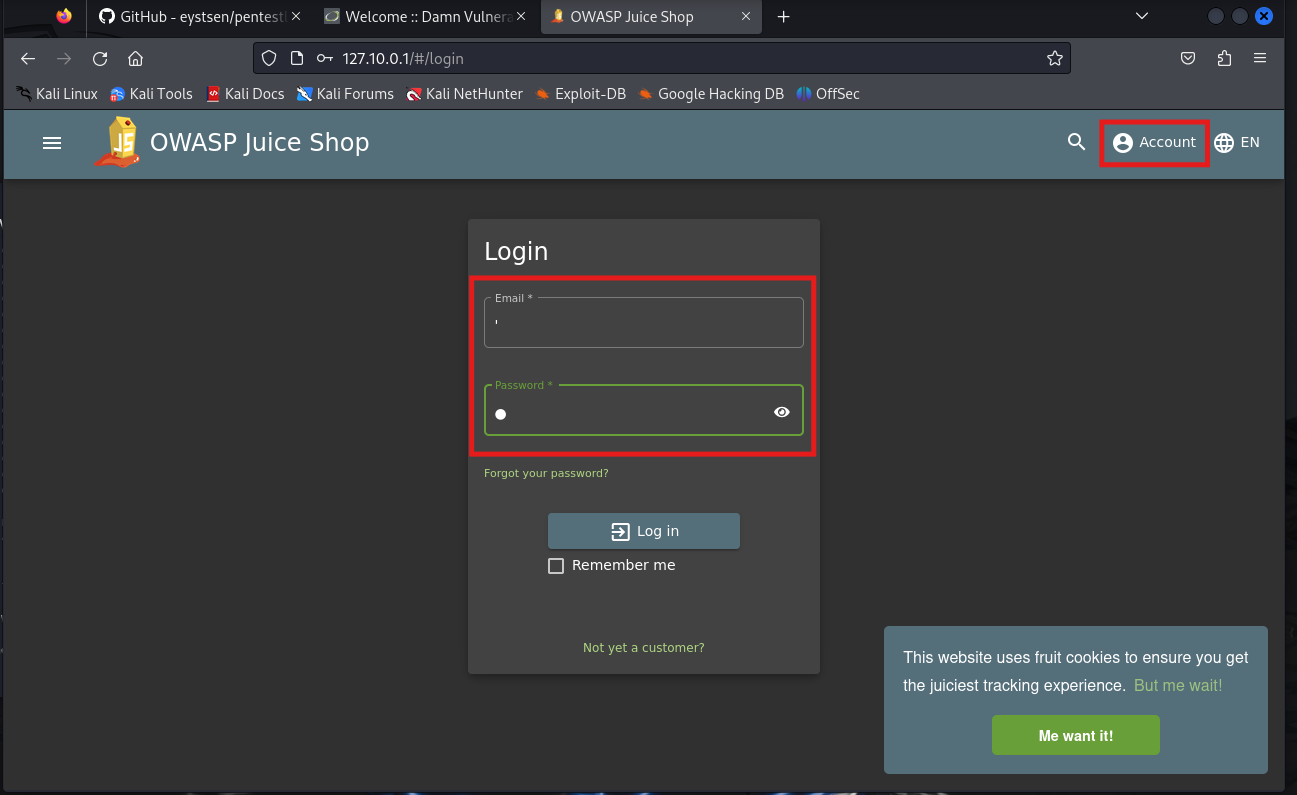1297x795 pixels.
Task: Close the GitHub tab
Action: [x=296, y=17]
